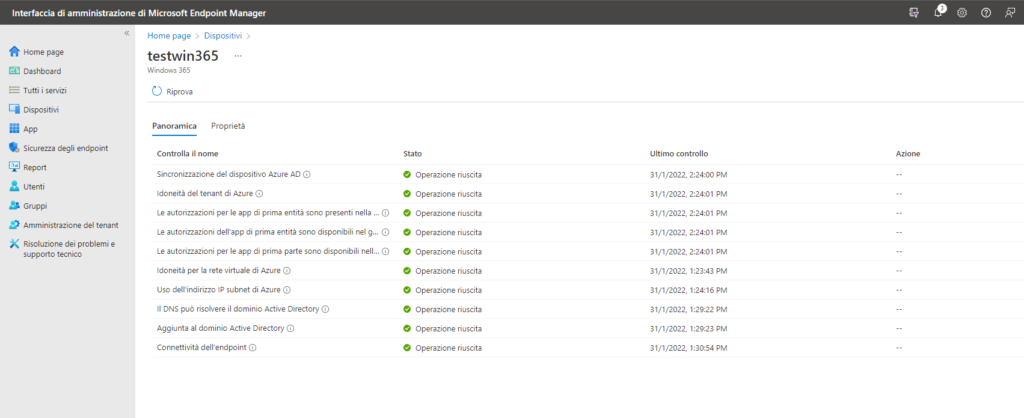The image size is (1024, 418).
Task: Click info icon beside Sincronizzazione del dispositivo Azure AD
Action: 306,174
